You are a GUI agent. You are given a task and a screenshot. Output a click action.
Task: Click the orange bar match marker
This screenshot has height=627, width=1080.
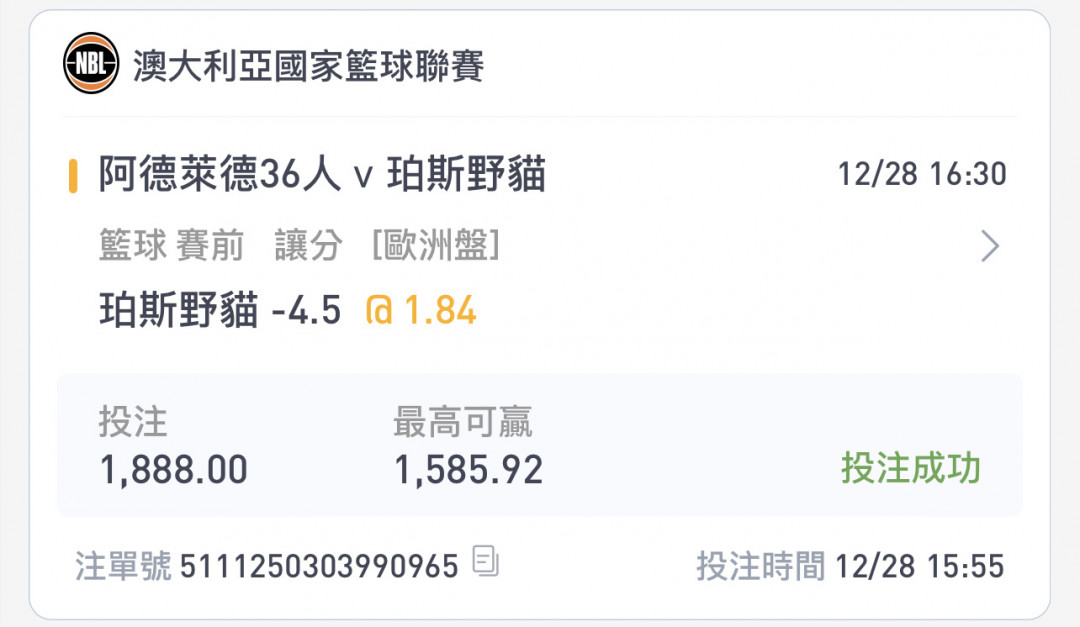tap(72, 176)
